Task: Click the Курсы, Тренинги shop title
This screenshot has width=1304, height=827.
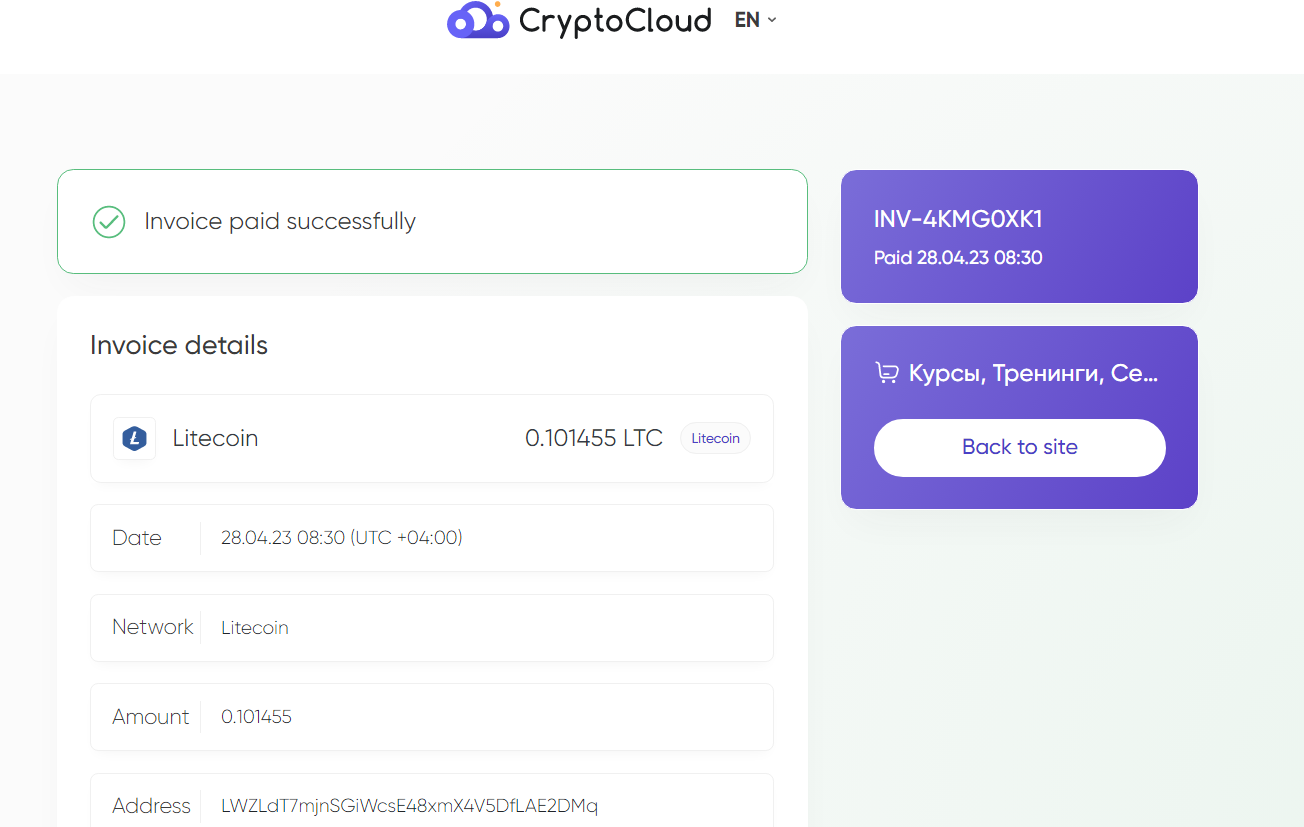Action: click(x=1033, y=374)
